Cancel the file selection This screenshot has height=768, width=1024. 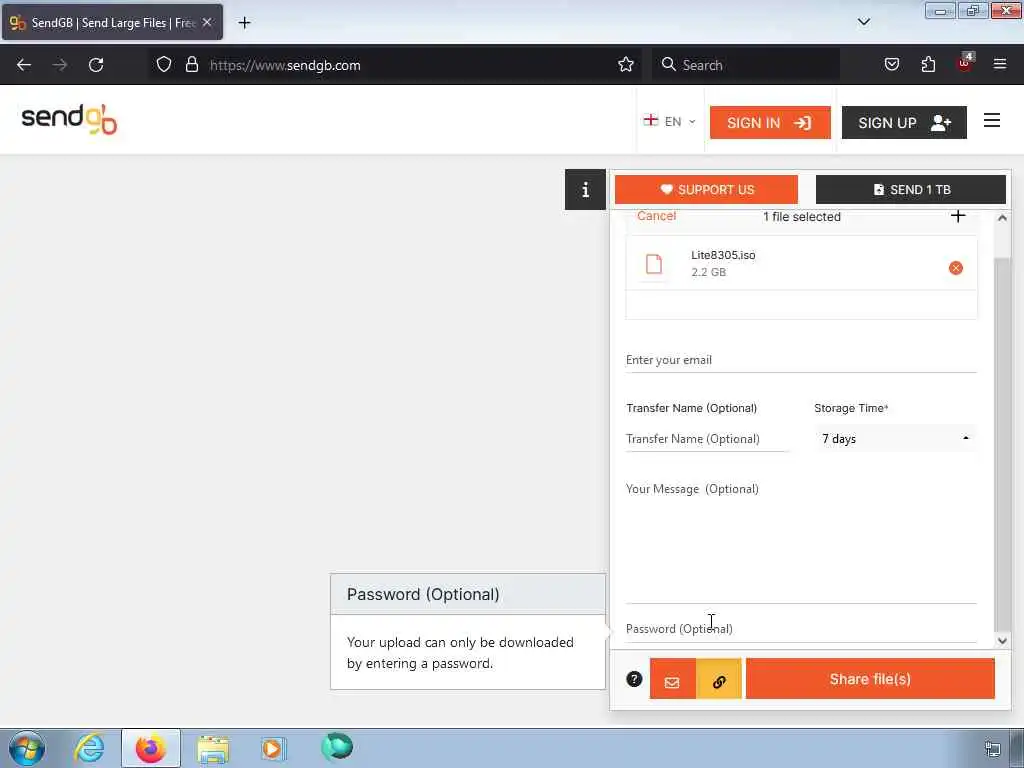[x=656, y=216]
